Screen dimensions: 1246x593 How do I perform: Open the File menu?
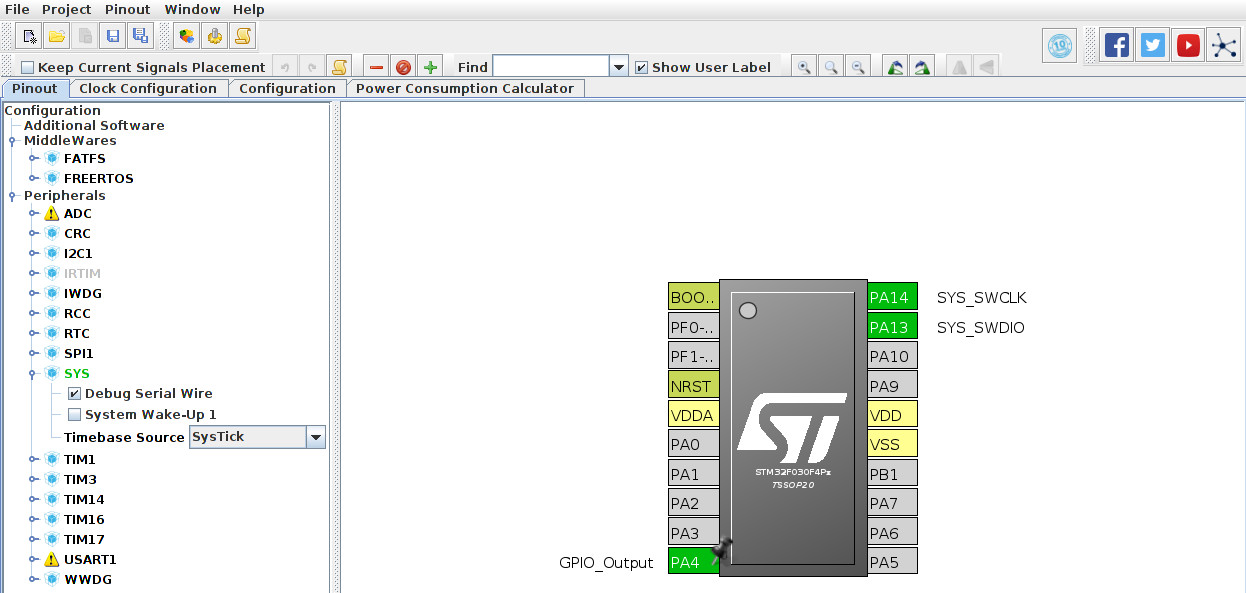pos(17,9)
